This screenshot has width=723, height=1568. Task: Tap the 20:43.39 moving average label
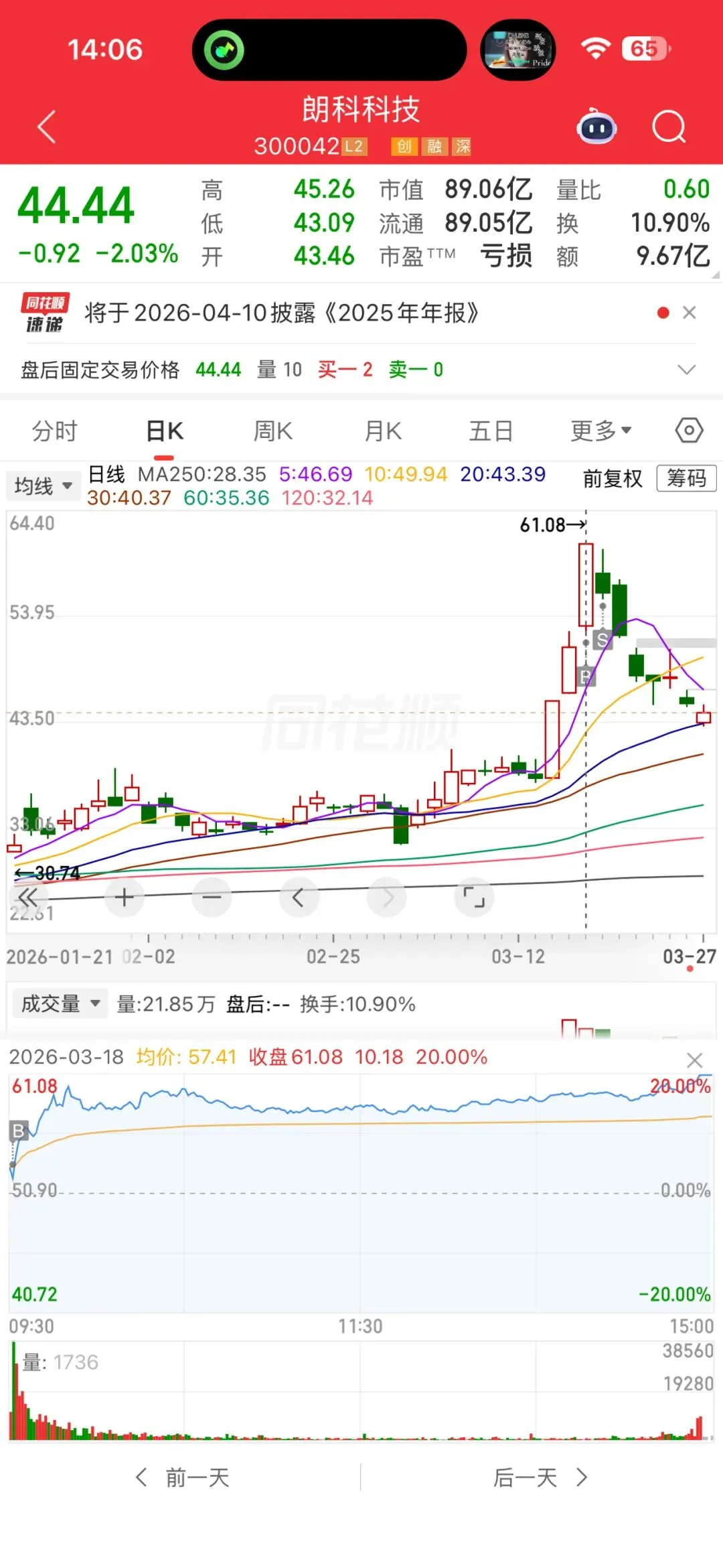point(503,475)
